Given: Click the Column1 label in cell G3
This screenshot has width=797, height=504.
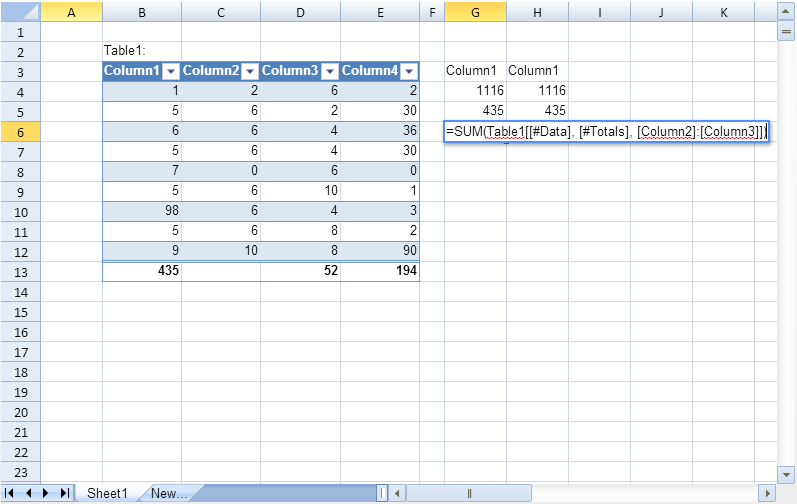Looking at the screenshot, I should 475,71.
